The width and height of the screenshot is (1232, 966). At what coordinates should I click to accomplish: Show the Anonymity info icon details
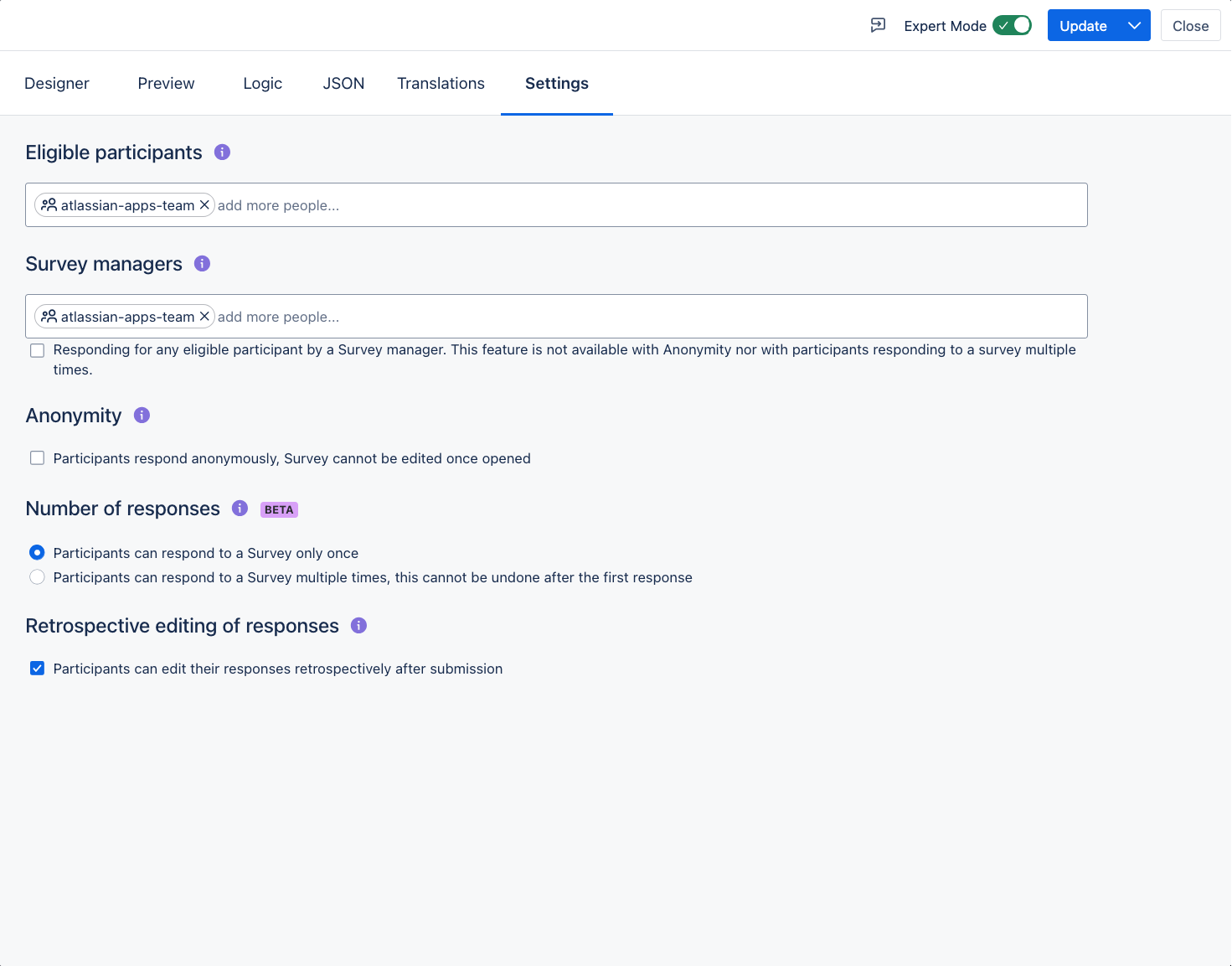click(142, 415)
